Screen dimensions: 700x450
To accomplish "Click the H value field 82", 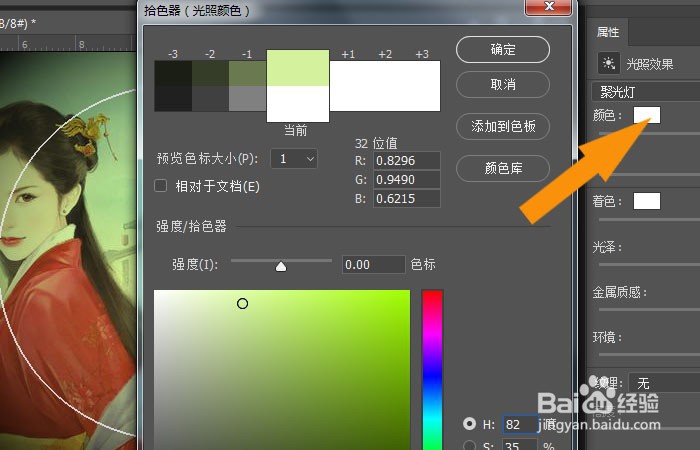I will coord(521,424).
